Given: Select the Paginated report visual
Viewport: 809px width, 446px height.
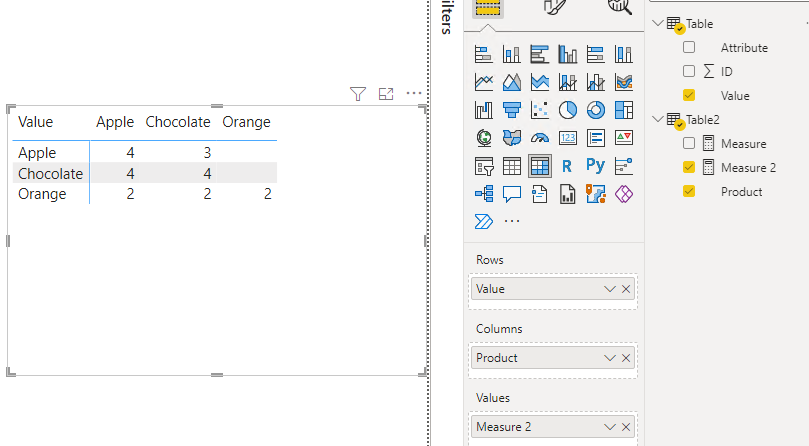Looking at the screenshot, I should click(568, 194).
